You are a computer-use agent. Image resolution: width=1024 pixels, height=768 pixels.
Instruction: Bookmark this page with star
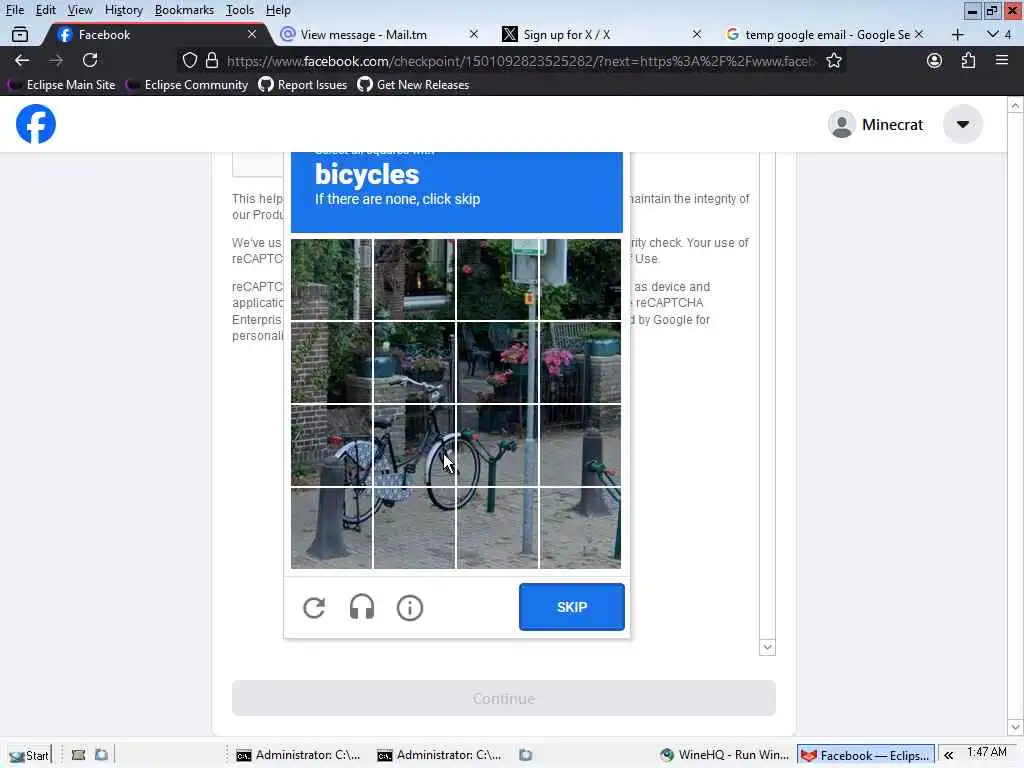click(x=833, y=61)
